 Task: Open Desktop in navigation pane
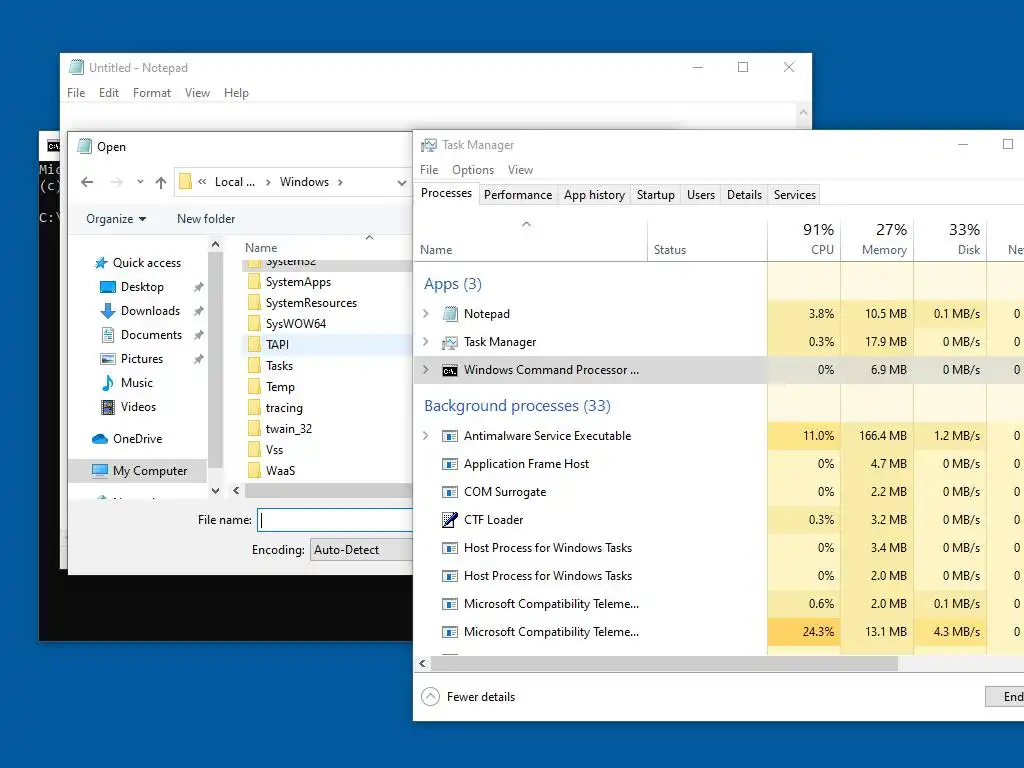(142, 287)
